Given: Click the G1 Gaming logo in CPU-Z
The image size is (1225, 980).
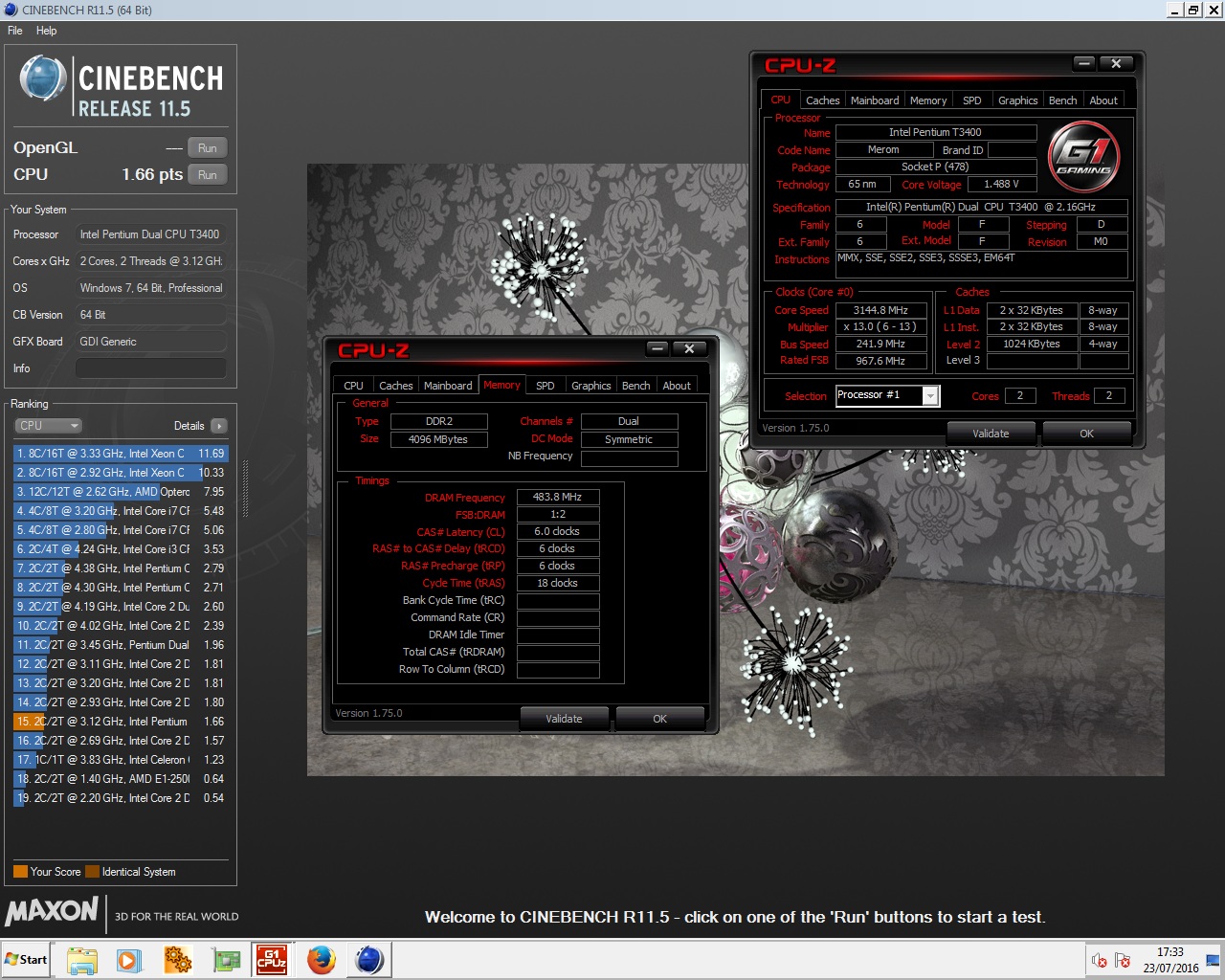Looking at the screenshot, I should [x=1084, y=156].
